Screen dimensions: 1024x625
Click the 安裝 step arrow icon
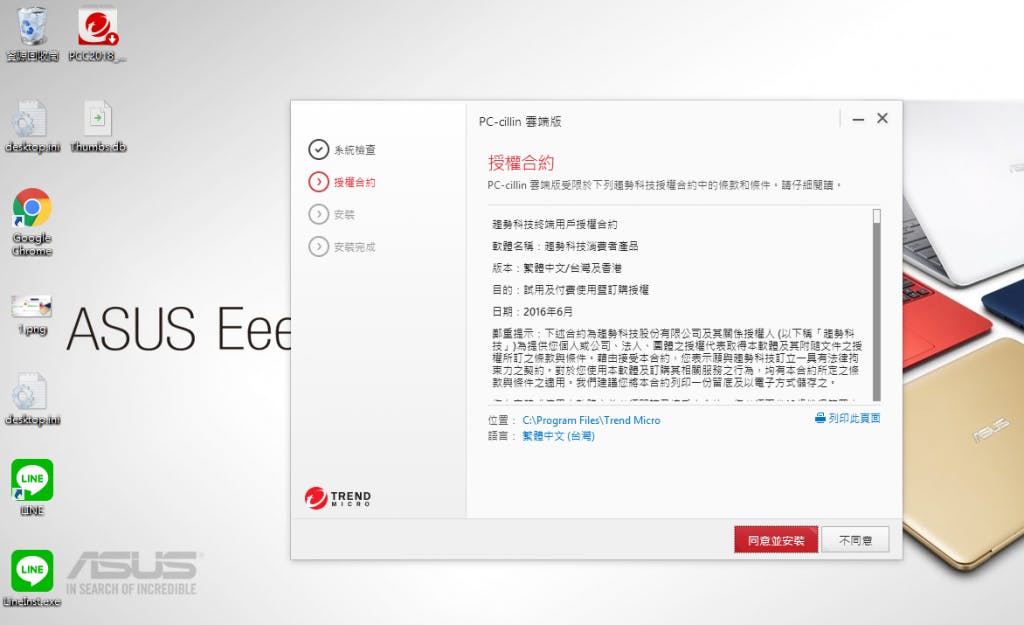[319, 214]
